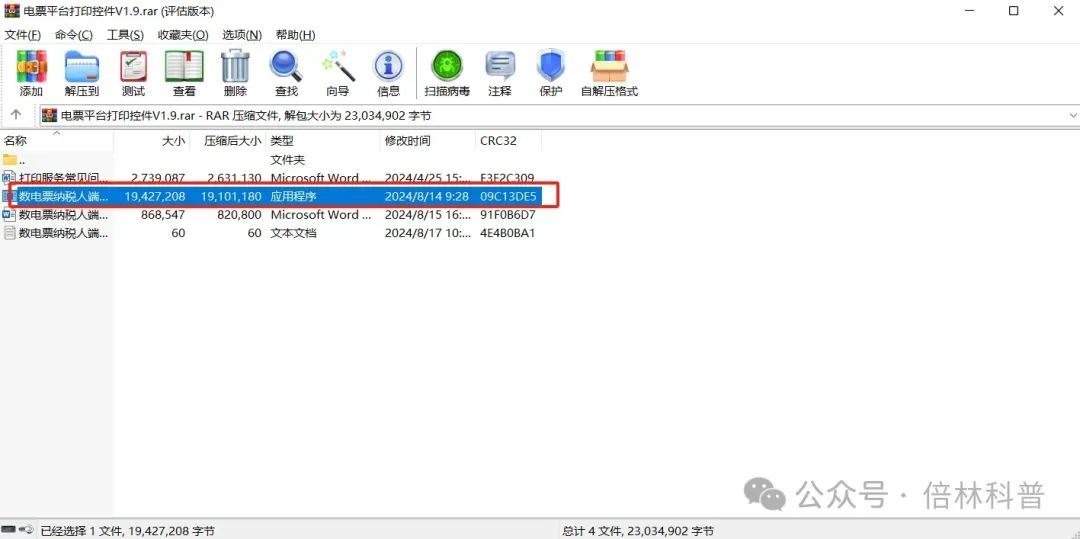Click the archive path address field
This screenshot has width=1080, height=539.
click(558, 116)
